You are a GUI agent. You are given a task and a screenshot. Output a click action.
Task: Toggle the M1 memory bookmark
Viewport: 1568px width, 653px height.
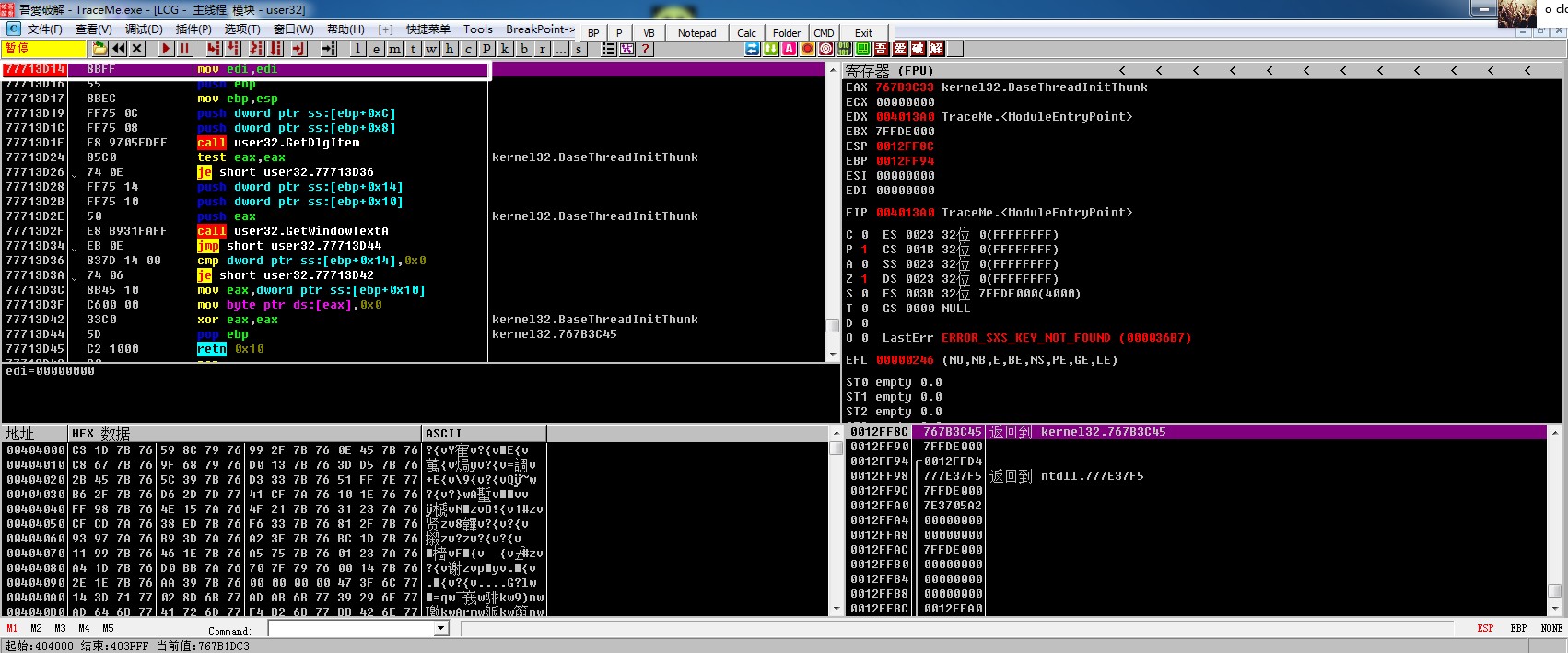pyautogui.click(x=12, y=628)
